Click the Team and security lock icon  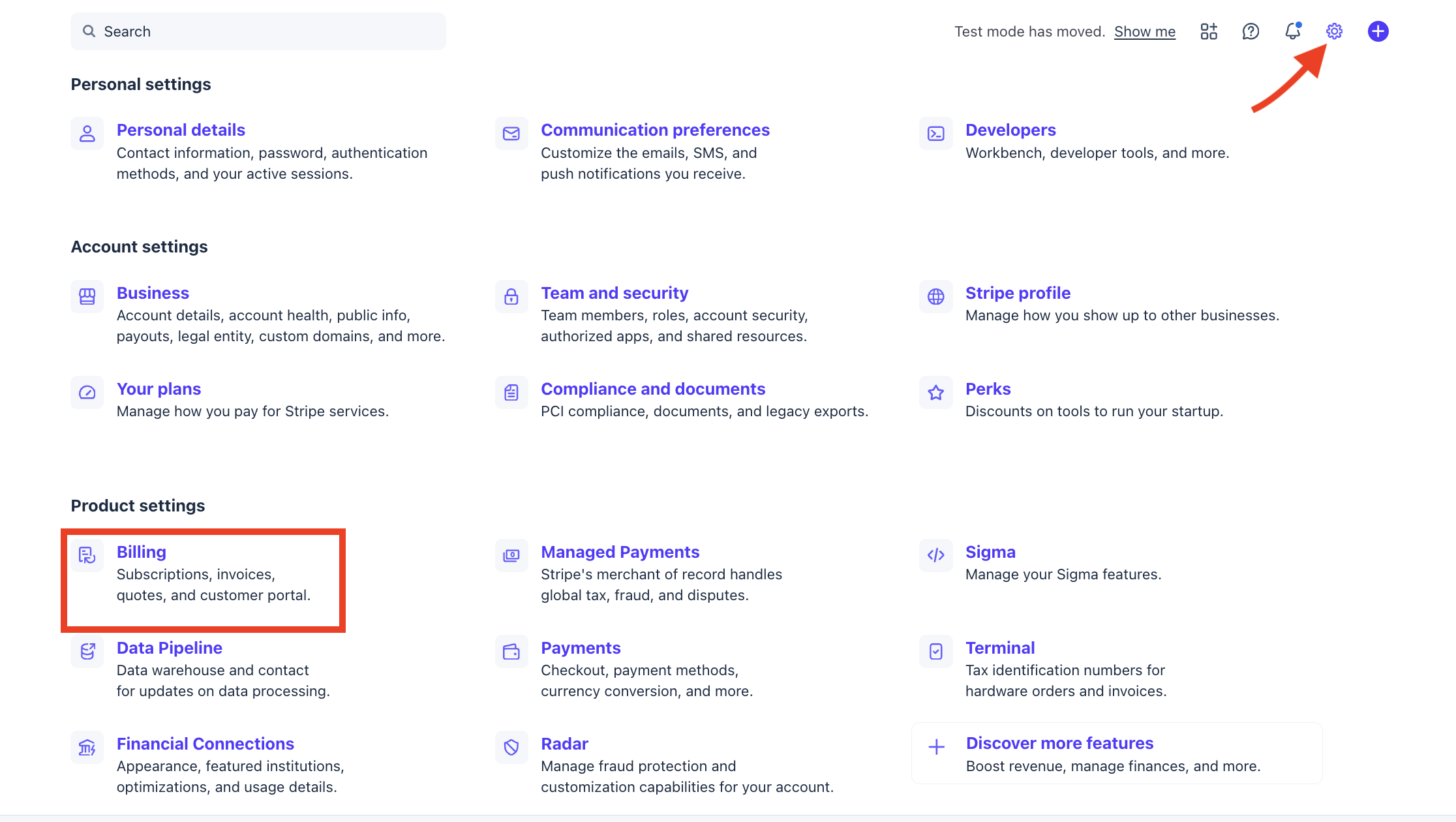click(x=511, y=297)
